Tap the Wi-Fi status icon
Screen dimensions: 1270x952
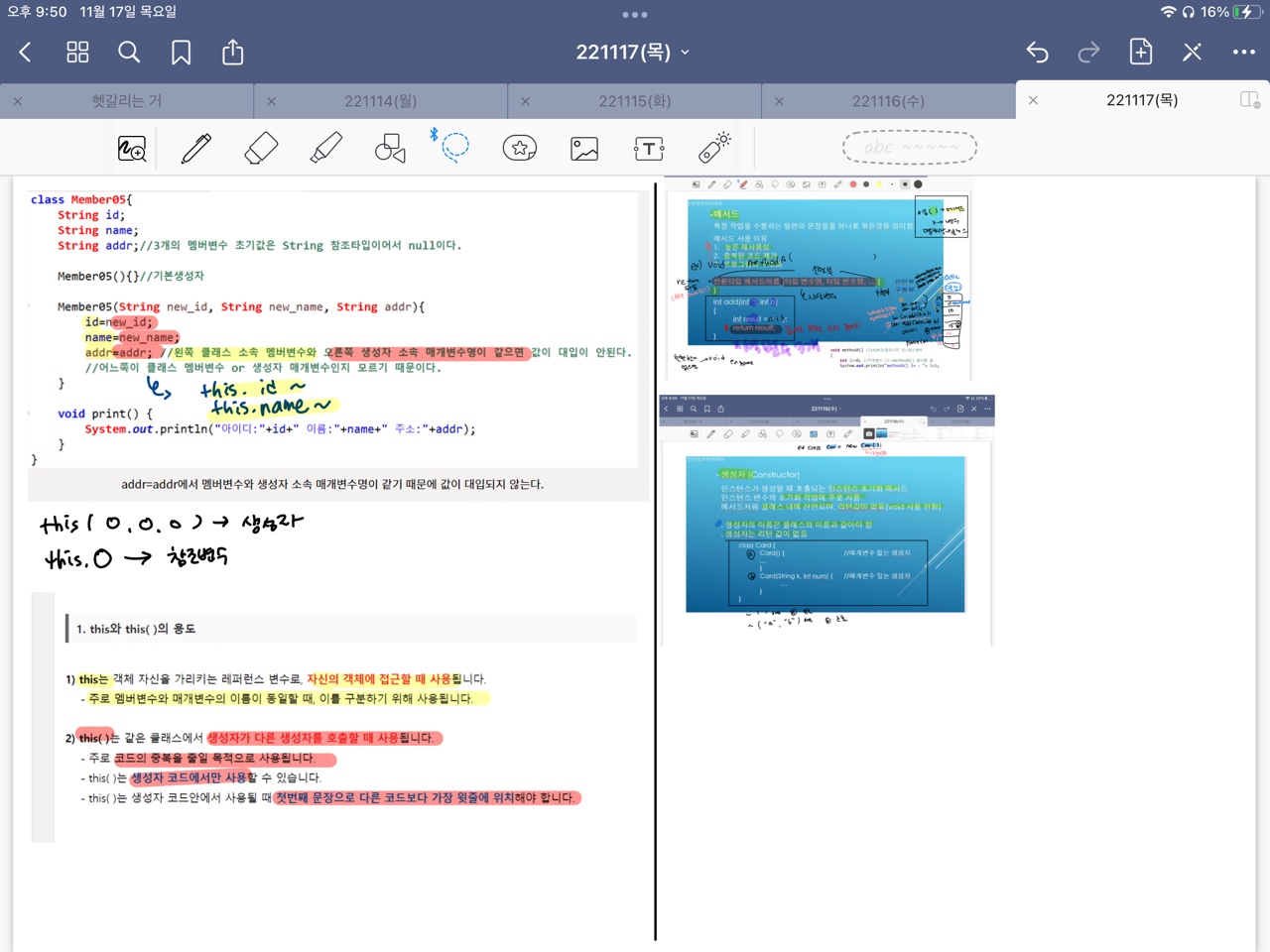pos(1168,12)
